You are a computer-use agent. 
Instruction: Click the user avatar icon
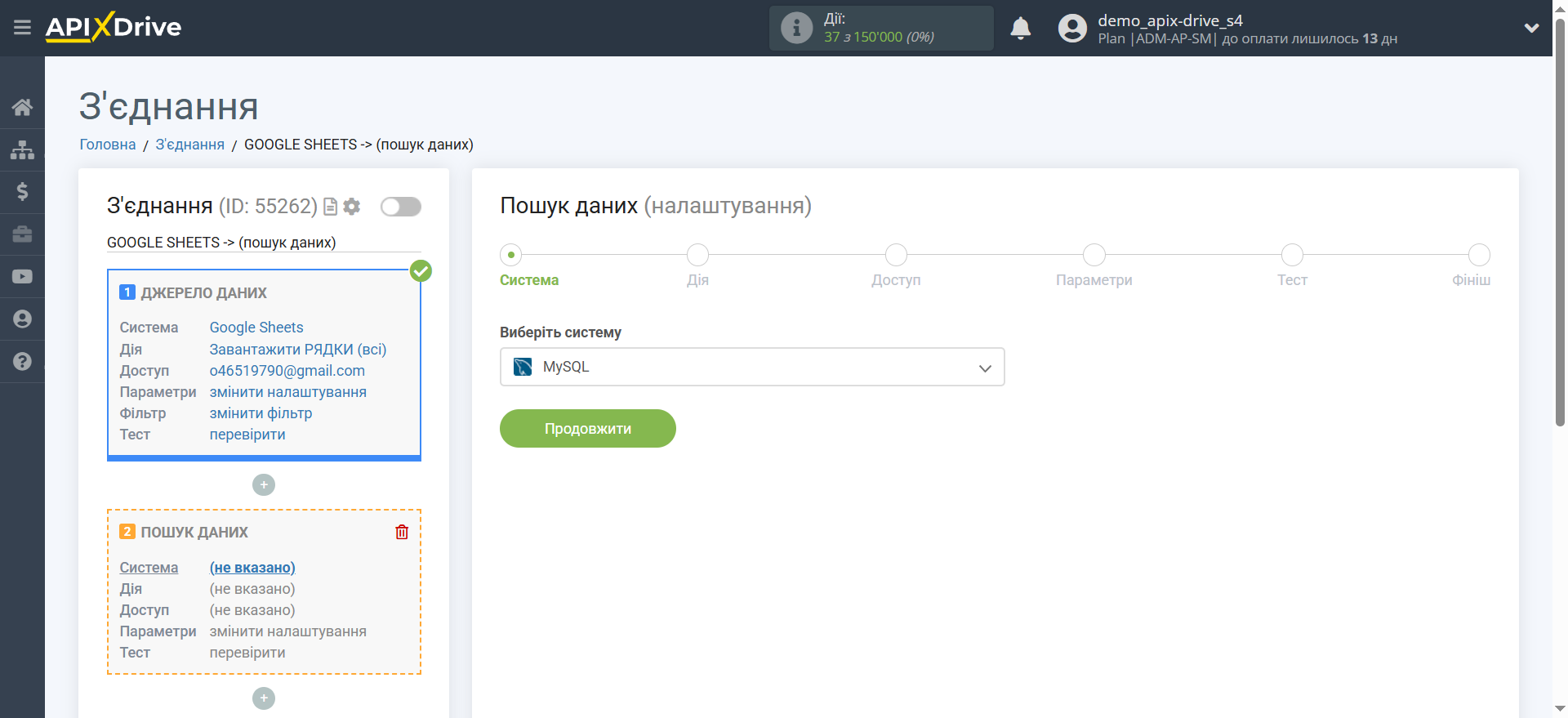[x=1072, y=29]
